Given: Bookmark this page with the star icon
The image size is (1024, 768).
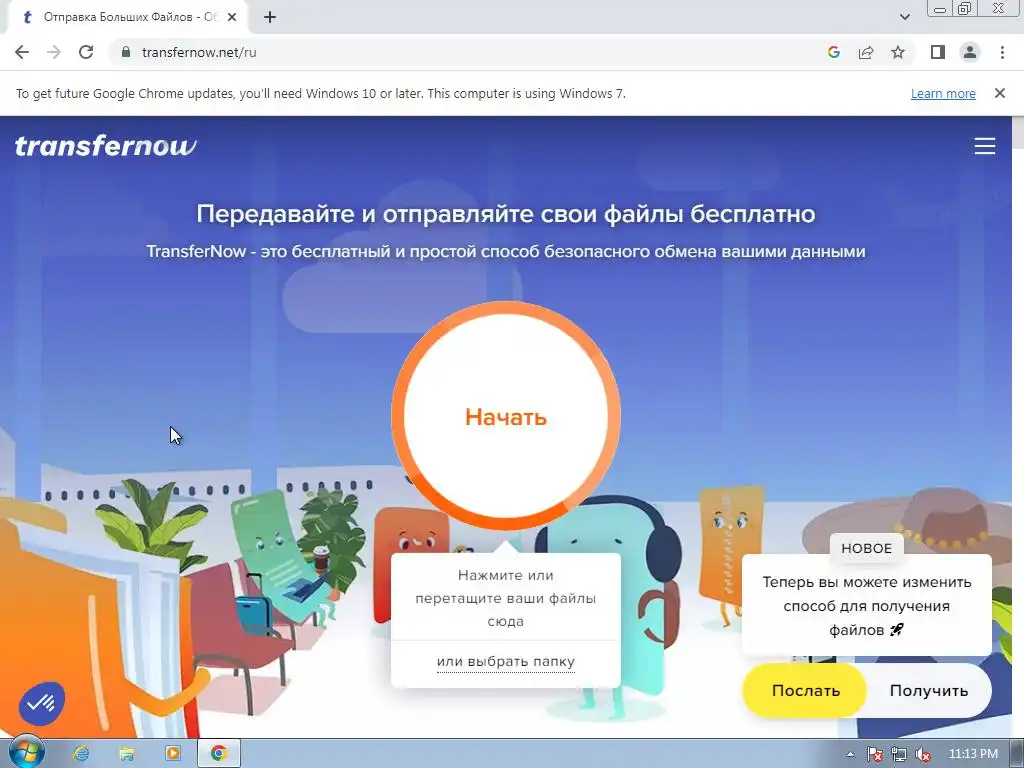Looking at the screenshot, I should point(898,52).
